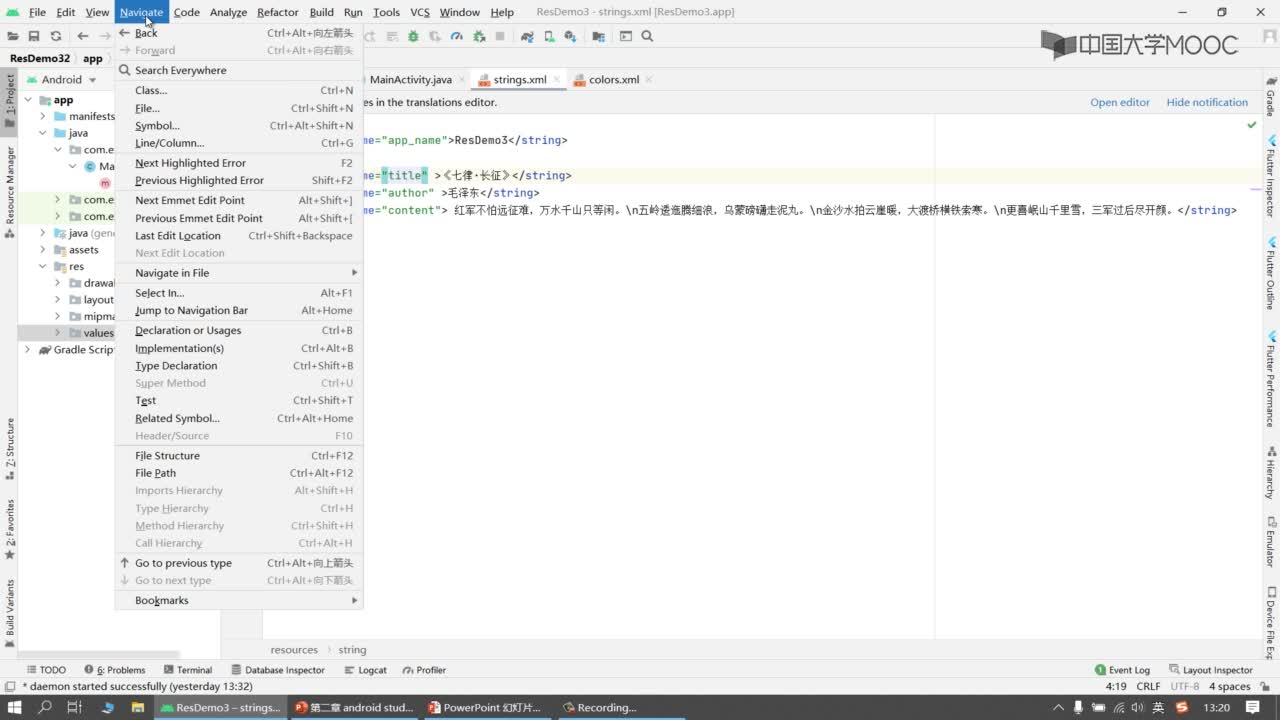
Task: Open the Event Log button
Action: (1122, 670)
